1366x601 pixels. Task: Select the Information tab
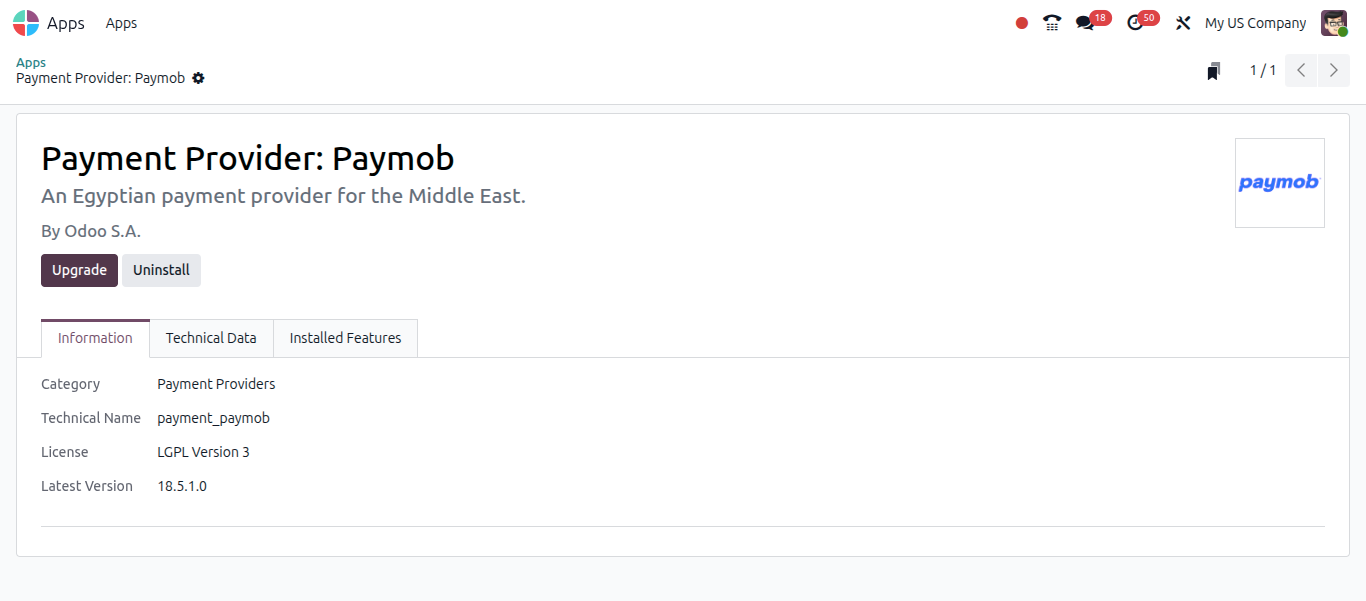95,338
